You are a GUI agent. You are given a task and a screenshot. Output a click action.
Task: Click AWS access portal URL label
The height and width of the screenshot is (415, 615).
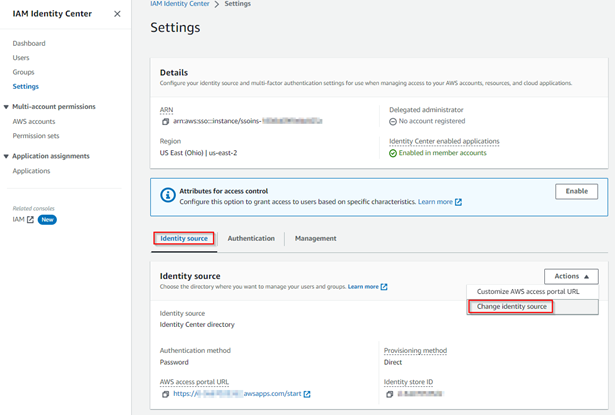(194, 382)
